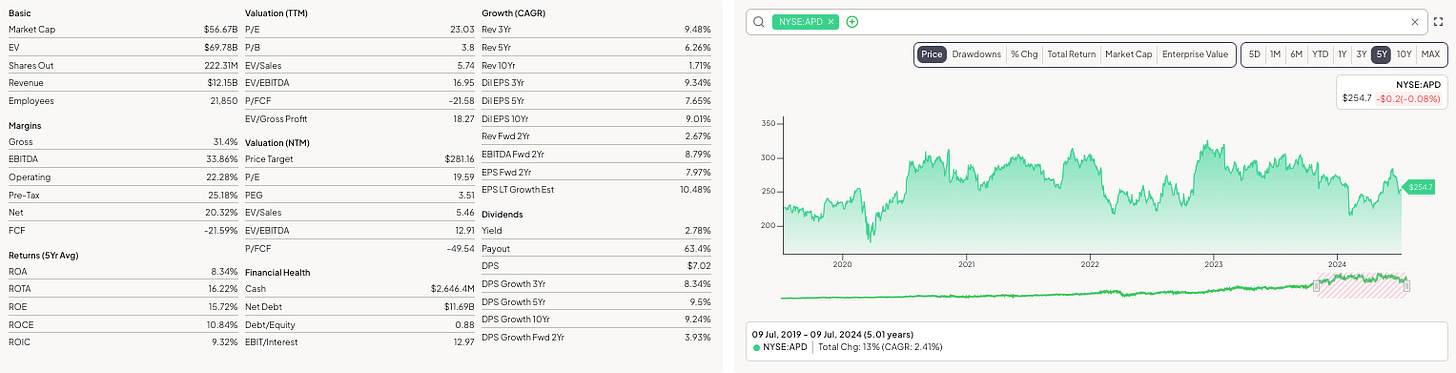Viewport: 1456px width, 373px height.
Task: Select the YTD time range
Action: pos(1320,55)
